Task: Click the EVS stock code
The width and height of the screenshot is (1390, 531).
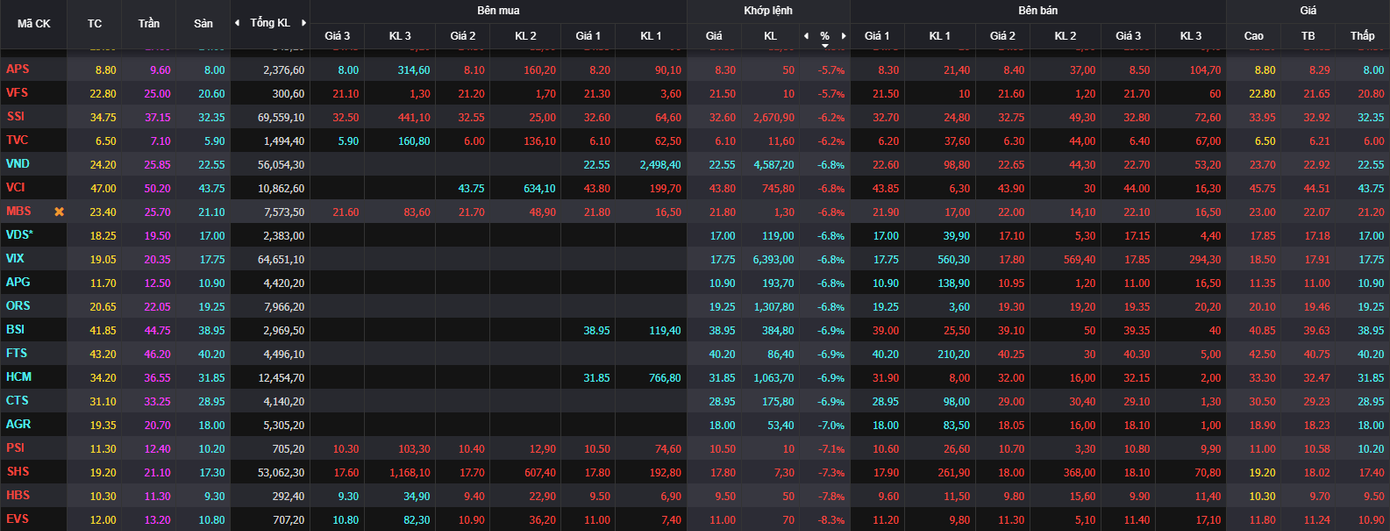Action: tap(17, 519)
